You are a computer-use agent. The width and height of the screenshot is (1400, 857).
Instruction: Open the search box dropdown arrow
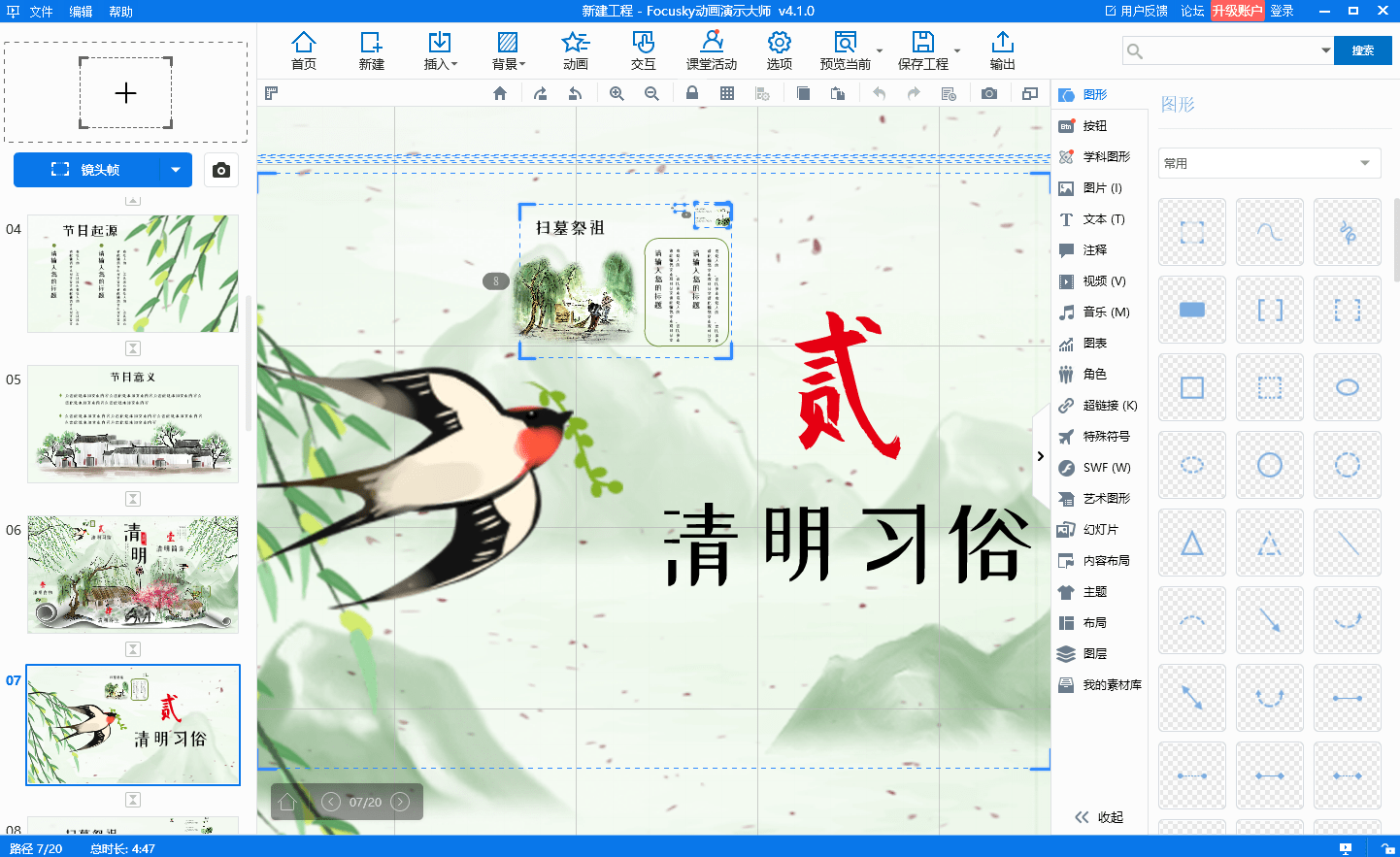(x=1325, y=50)
